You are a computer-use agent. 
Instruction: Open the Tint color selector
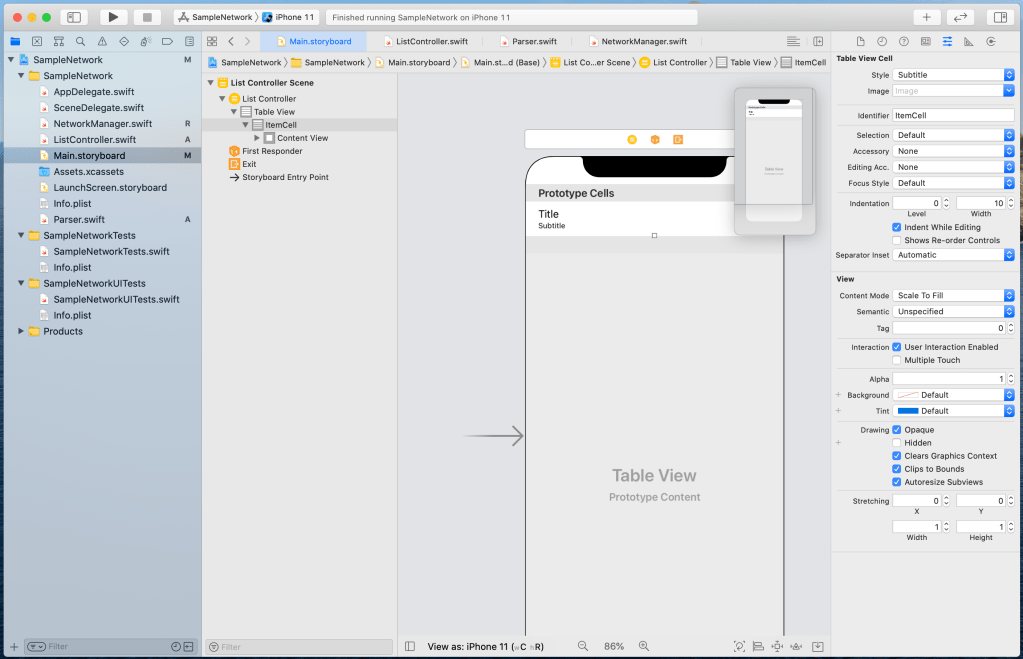pyautogui.click(x=953, y=411)
